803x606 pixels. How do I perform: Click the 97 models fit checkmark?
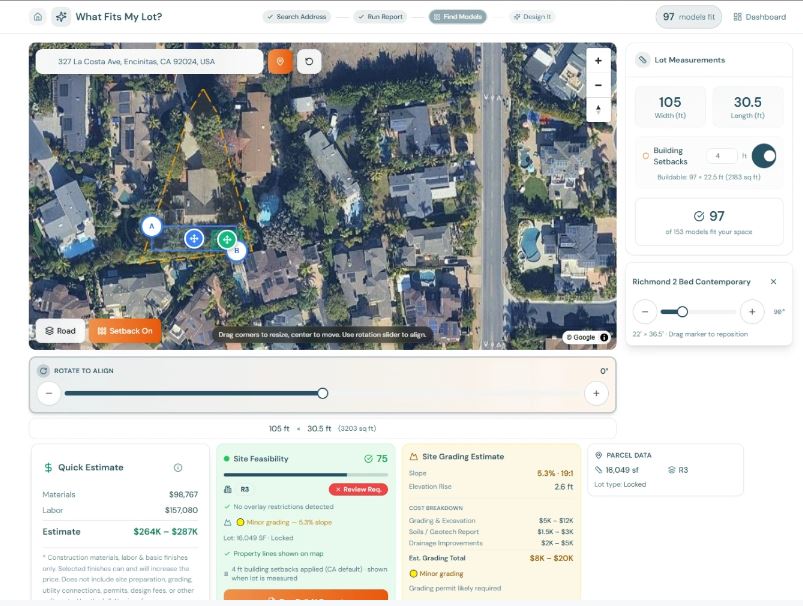click(x=699, y=216)
